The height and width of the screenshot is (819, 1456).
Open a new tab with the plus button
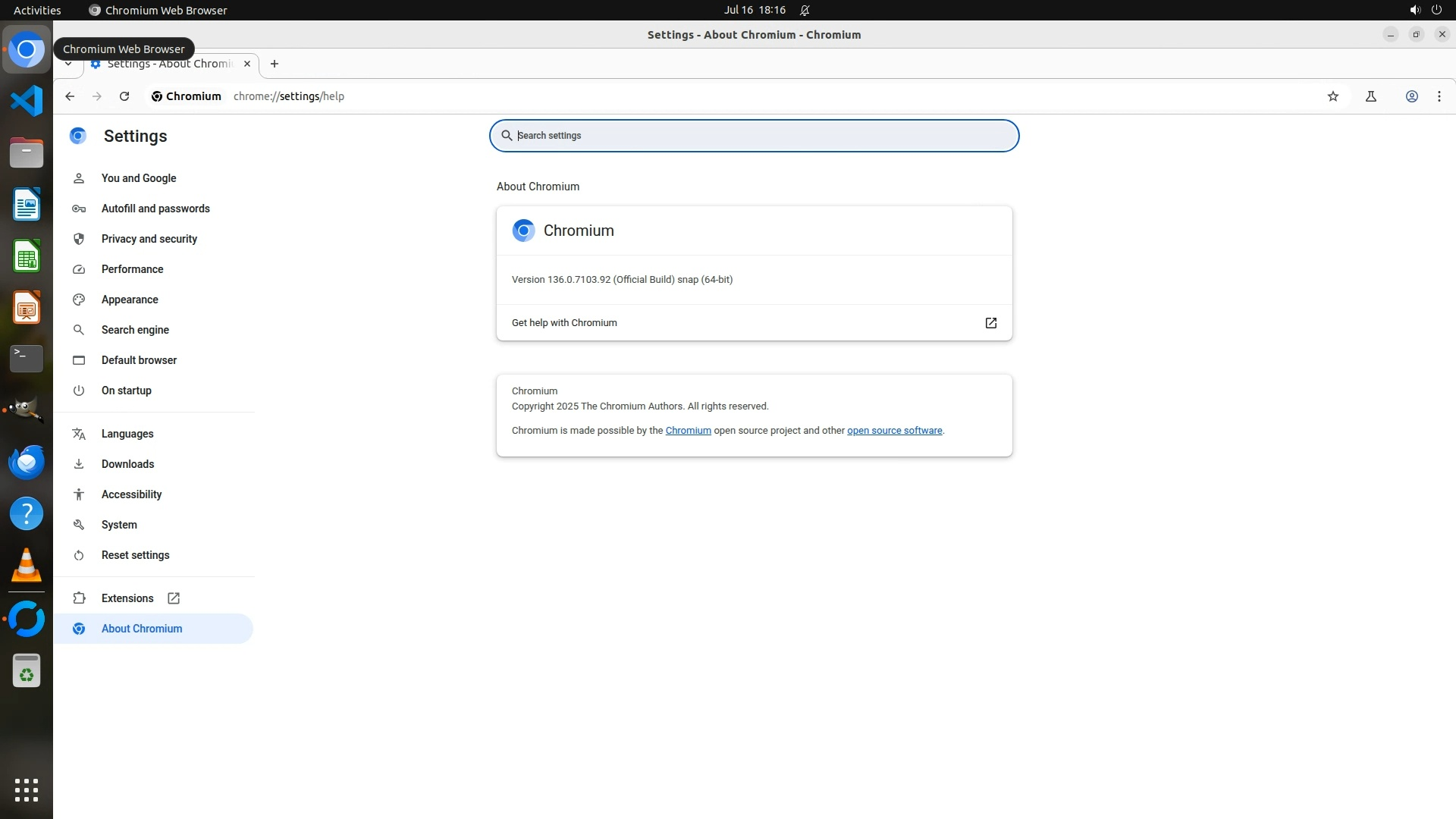(275, 64)
